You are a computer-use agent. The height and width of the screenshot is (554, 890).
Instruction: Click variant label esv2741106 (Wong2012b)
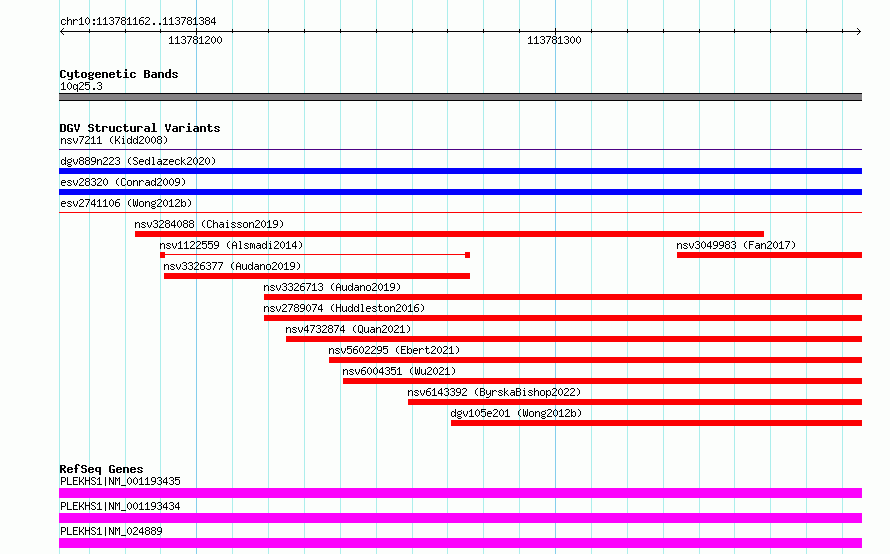126,203
